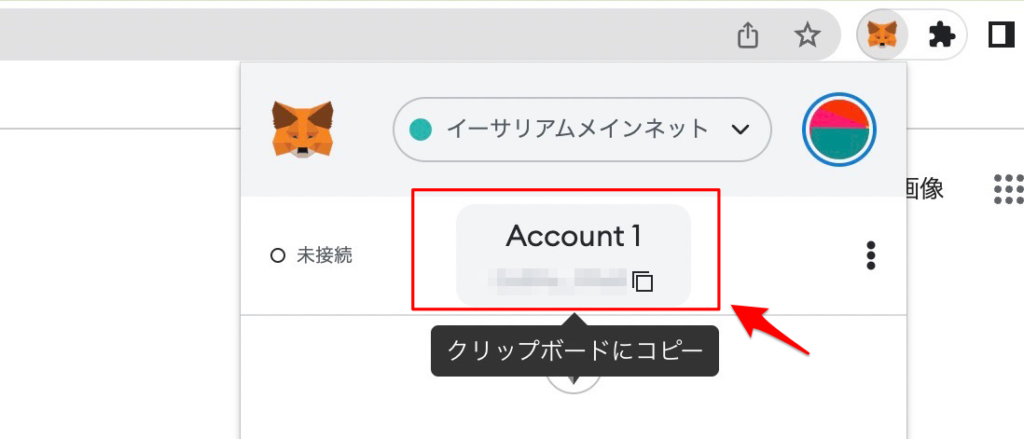The height and width of the screenshot is (439, 1024).
Task: Click the round button hidden below tooltip
Action: tap(573, 382)
